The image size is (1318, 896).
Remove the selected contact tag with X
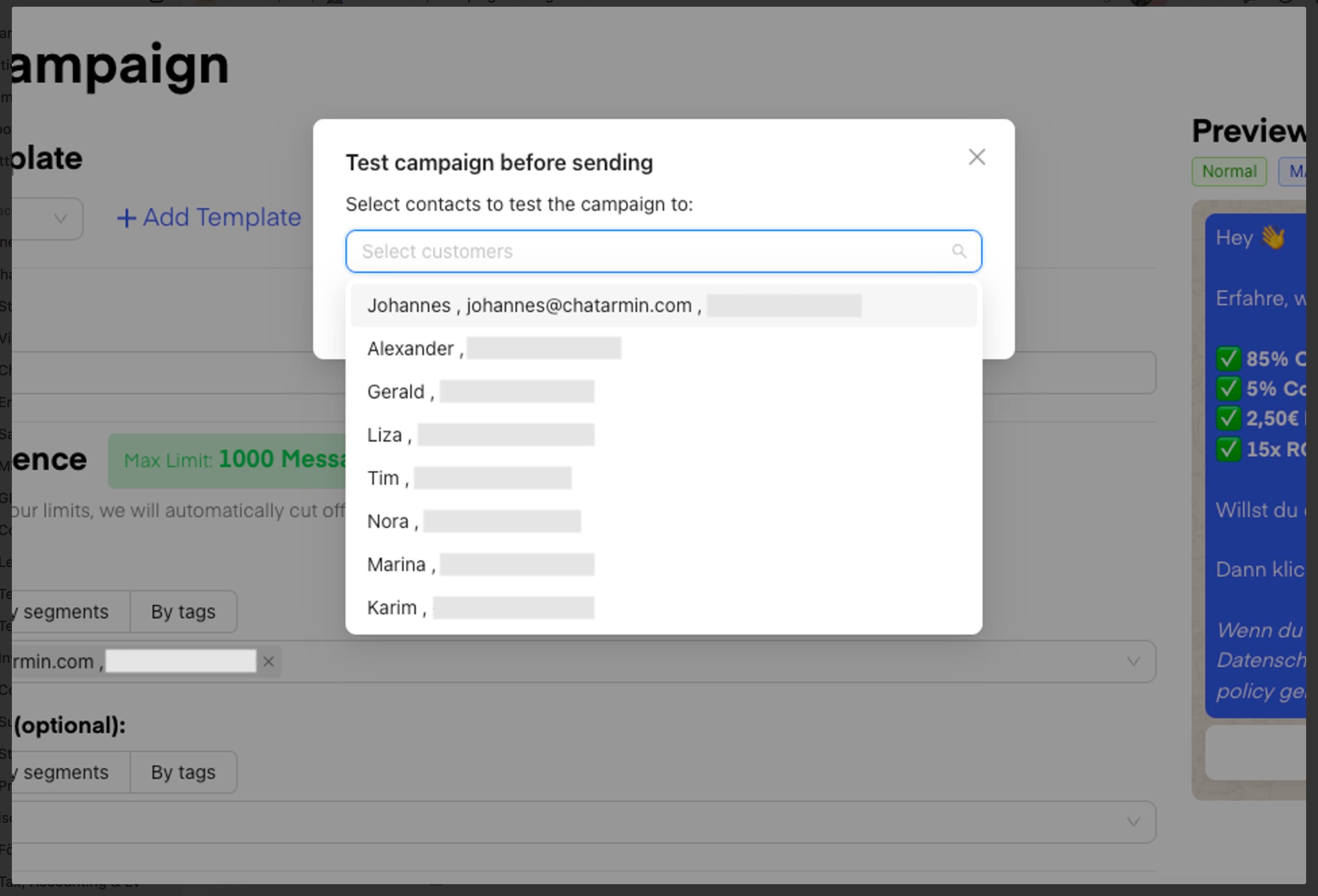coord(269,662)
